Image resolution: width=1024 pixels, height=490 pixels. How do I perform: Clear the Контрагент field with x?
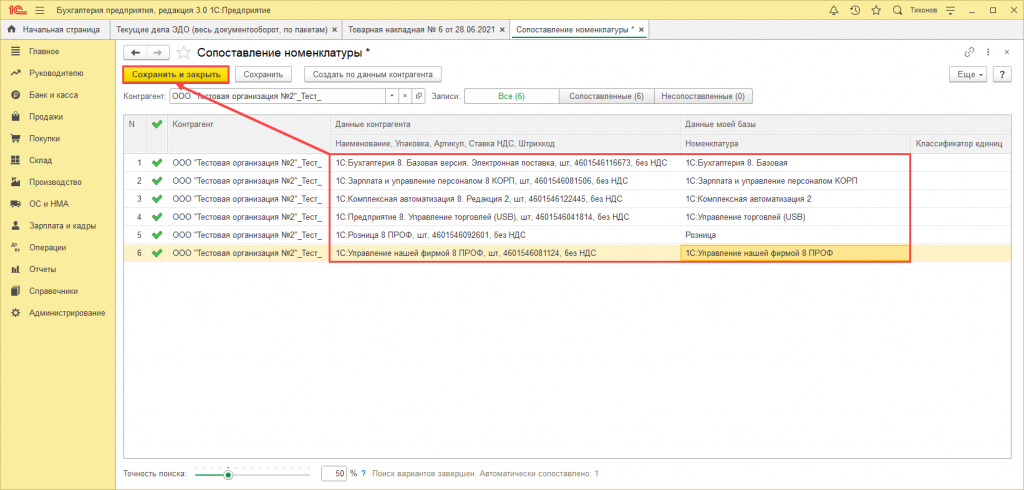[x=405, y=96]
